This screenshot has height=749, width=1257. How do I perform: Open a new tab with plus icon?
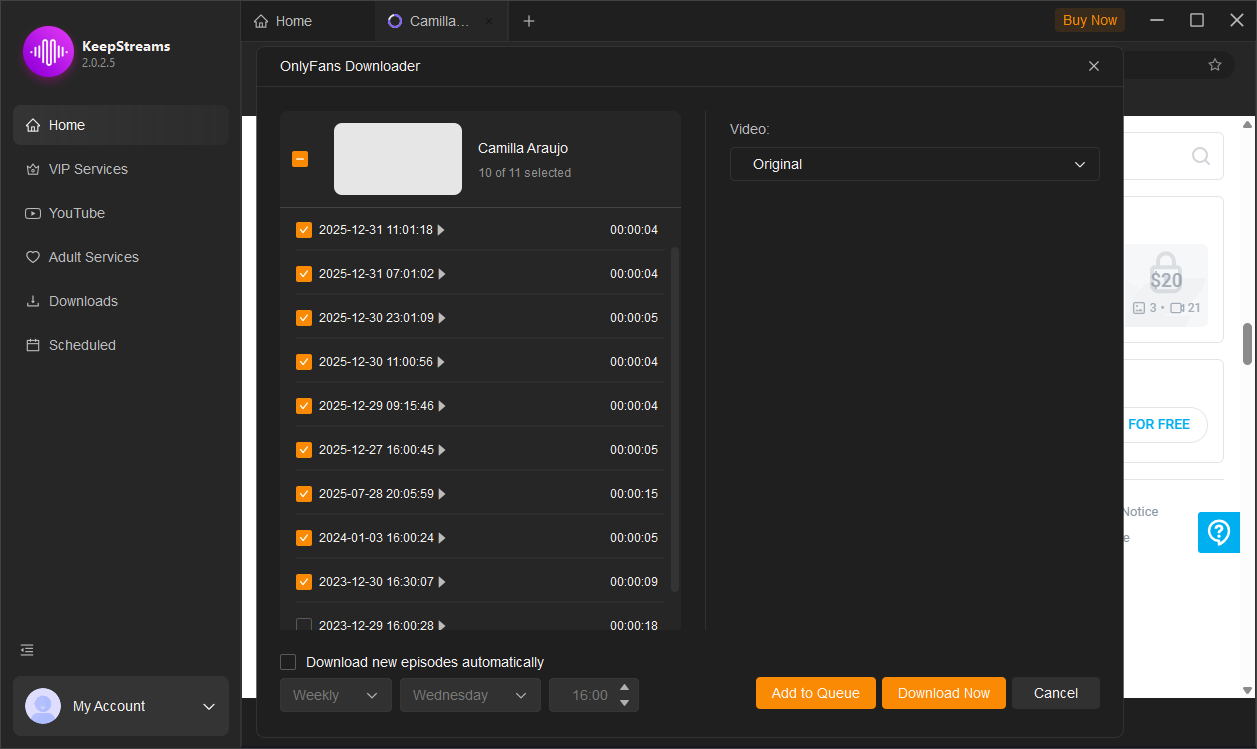[529, 21]
